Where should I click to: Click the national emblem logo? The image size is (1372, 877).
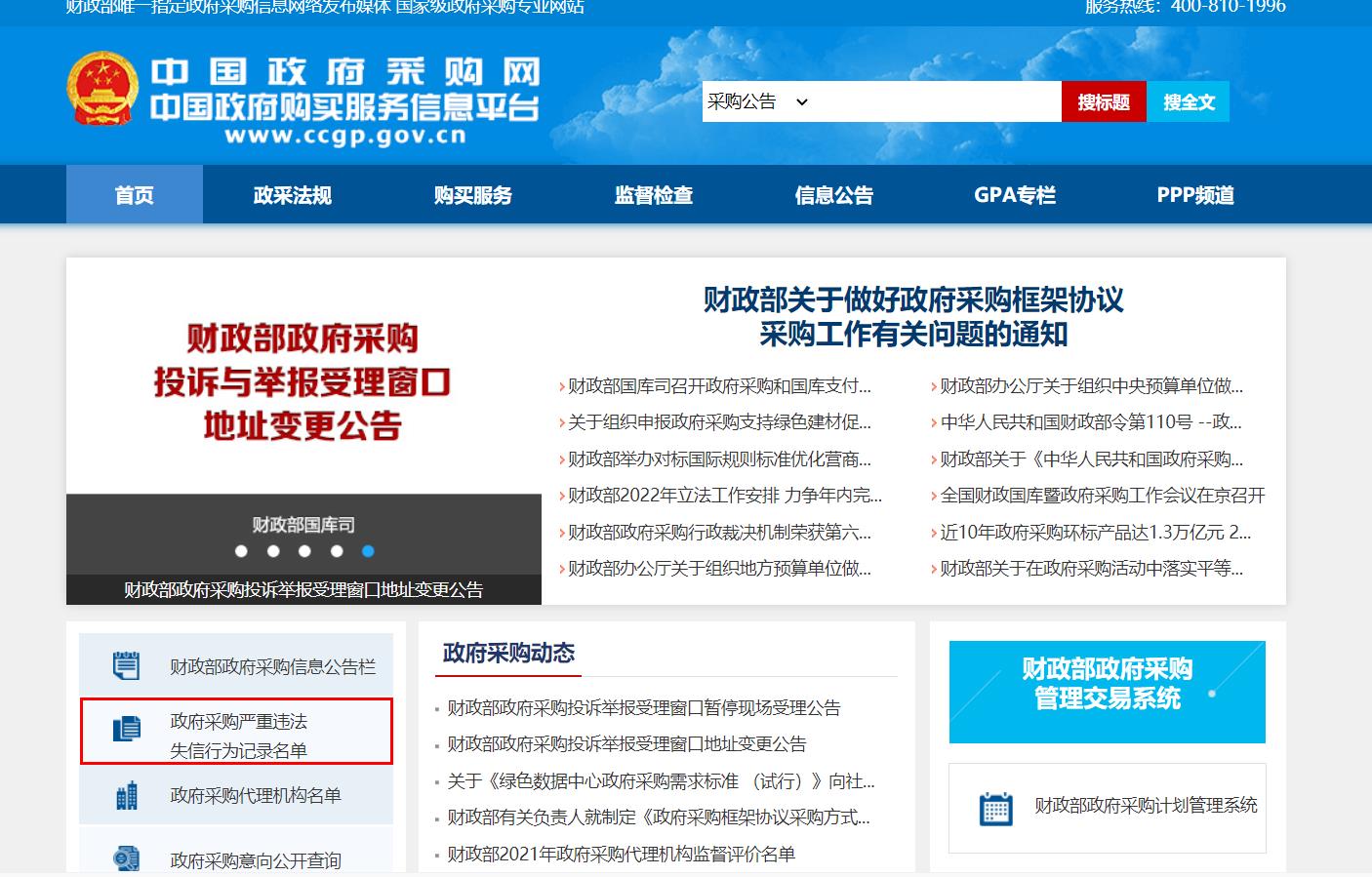tap(101, 86)
